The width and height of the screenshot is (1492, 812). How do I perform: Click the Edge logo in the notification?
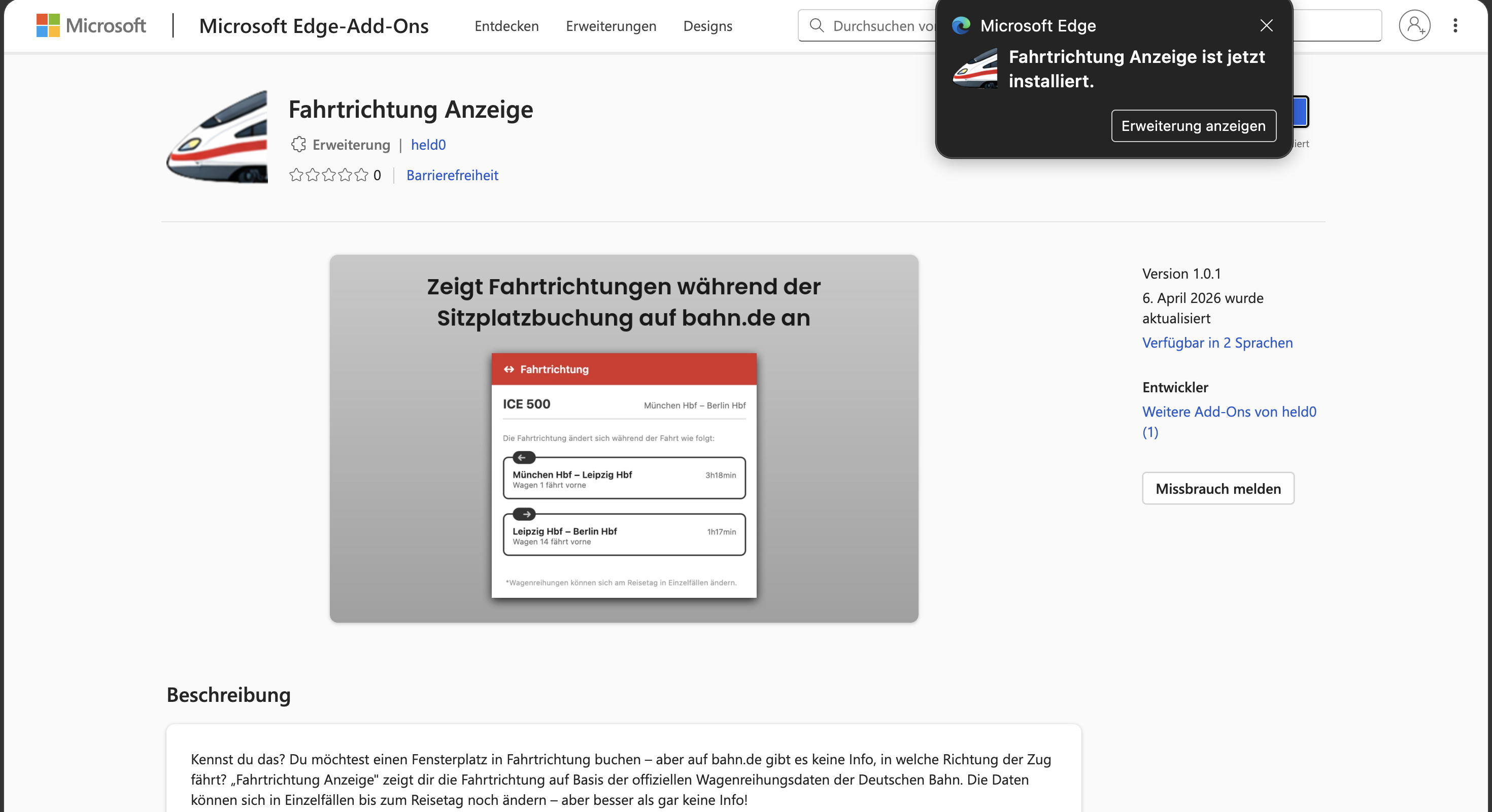point(962,25)
